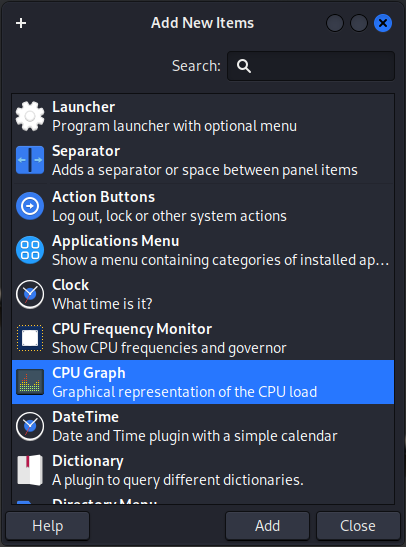406x547 pixels.
Task: Open the Help button
Action: 47,526
